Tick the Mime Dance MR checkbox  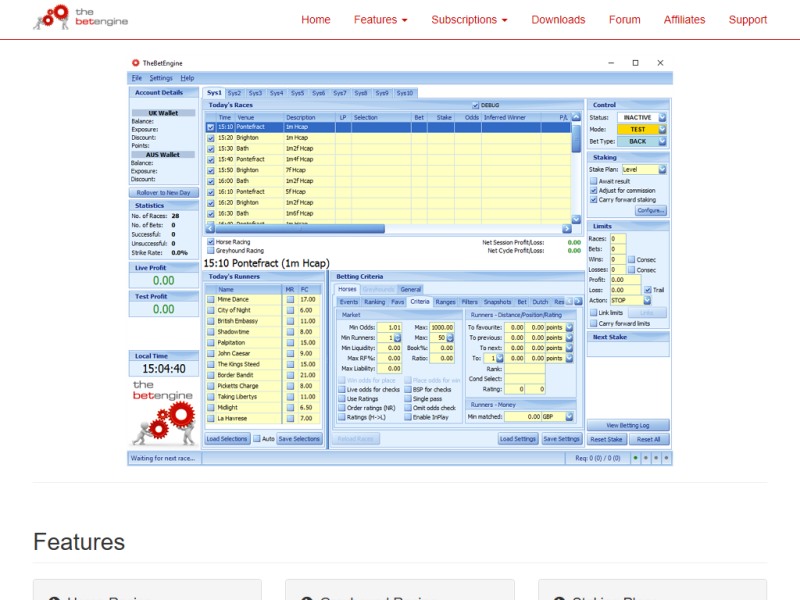290,299
